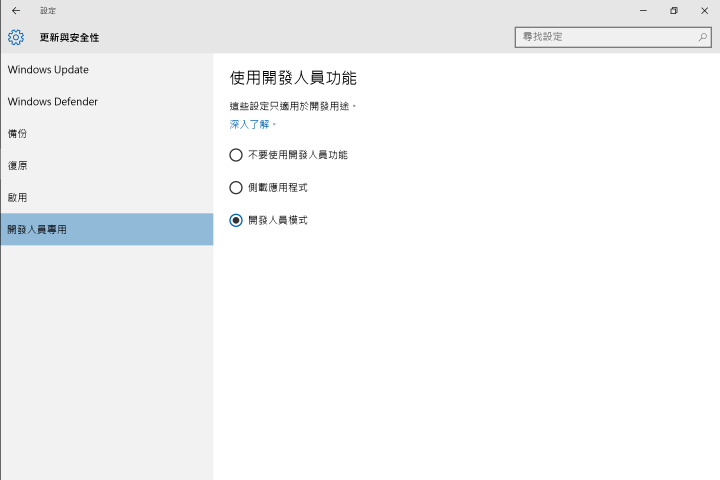
Task: Switch to Windows Defender section
Action: [107, 102]
